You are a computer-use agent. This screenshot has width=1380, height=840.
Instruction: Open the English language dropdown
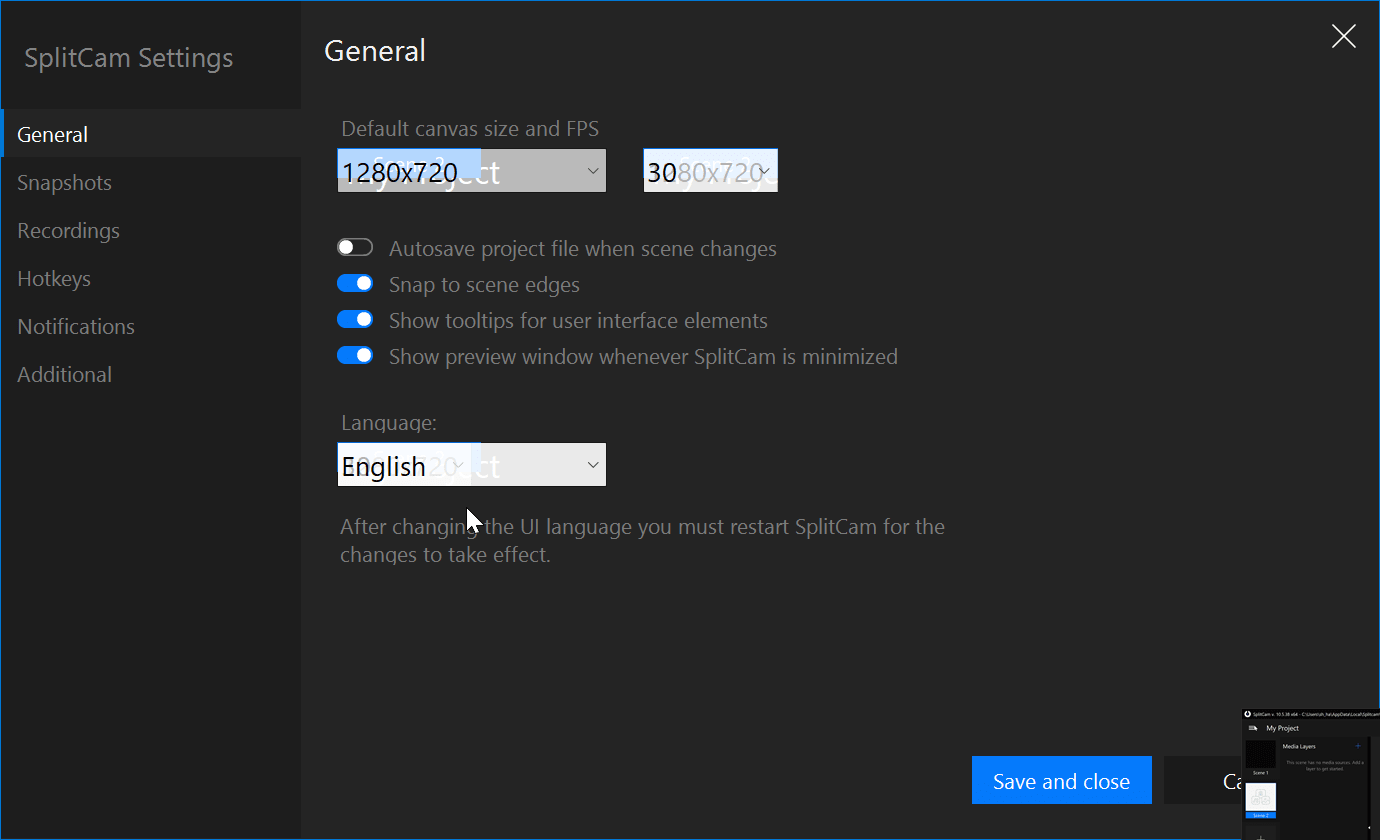tap(471, 465)
